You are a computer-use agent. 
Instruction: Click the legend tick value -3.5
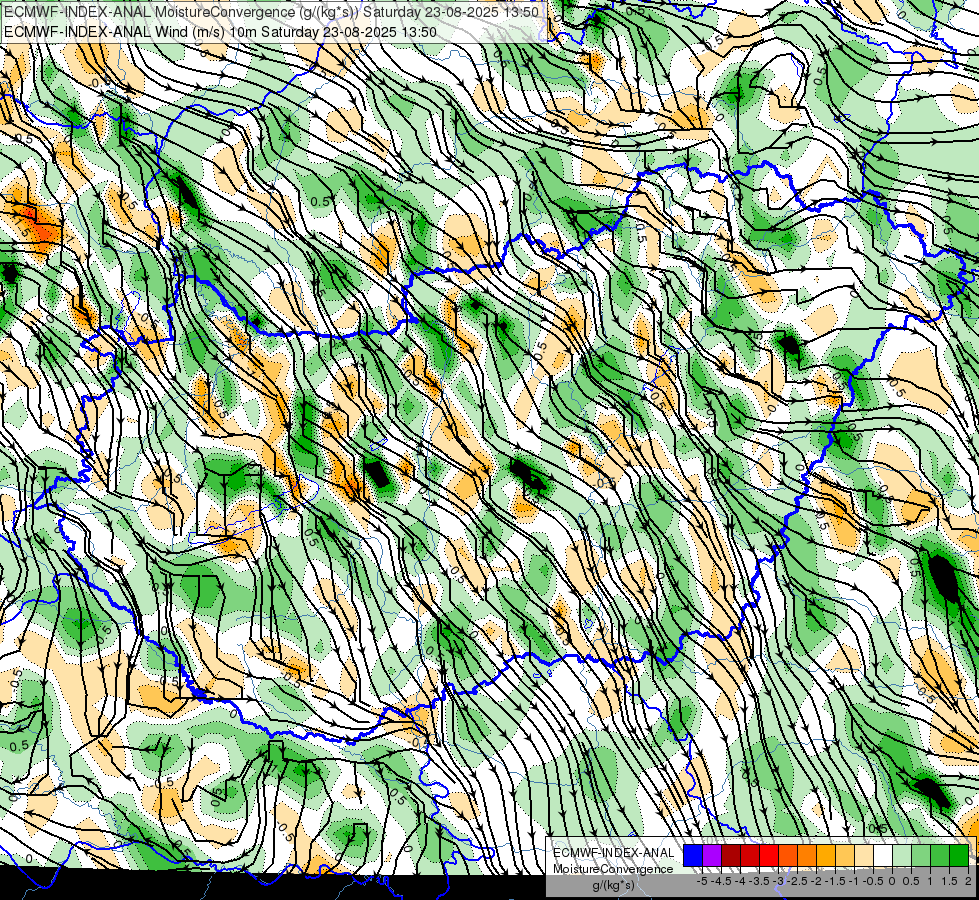point(759,881)
